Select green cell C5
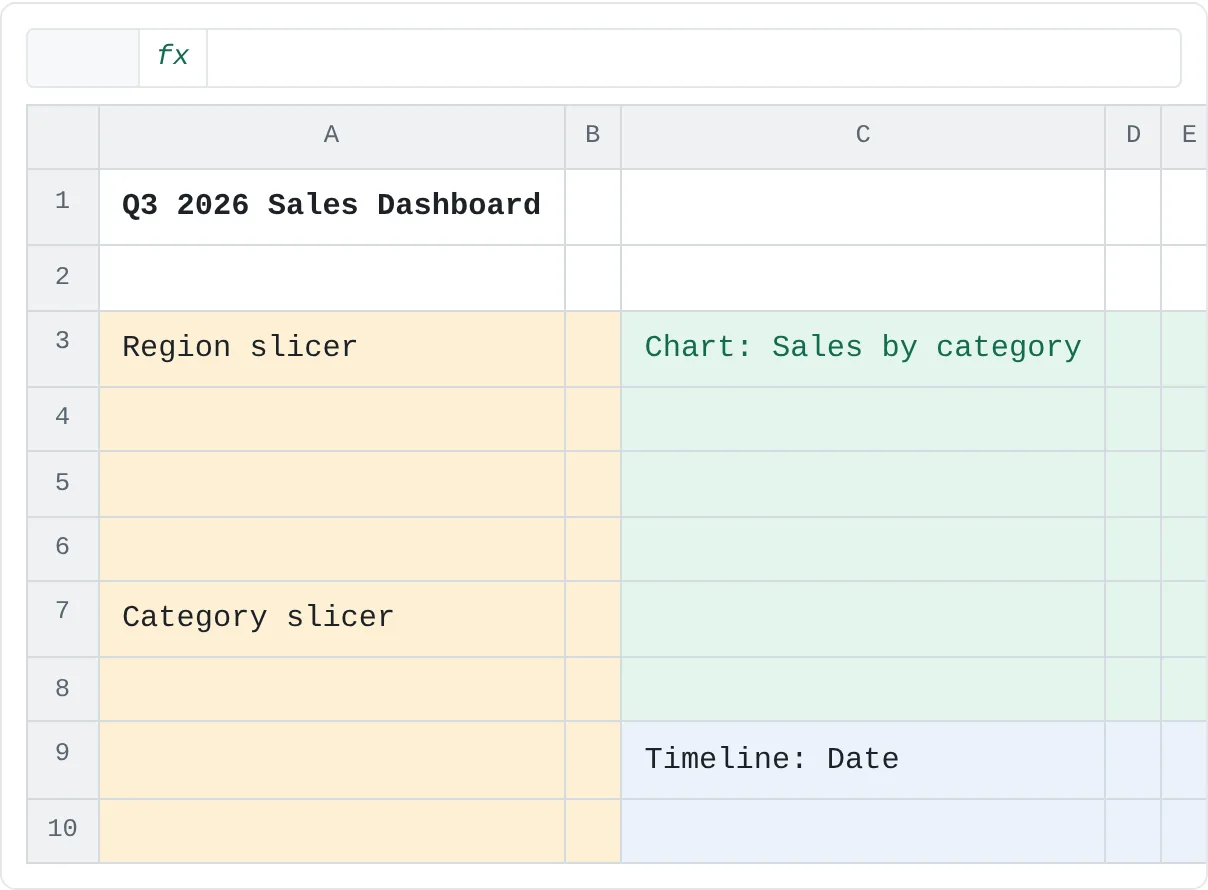Screen dimensions: 1208x890 pos(863,484)
